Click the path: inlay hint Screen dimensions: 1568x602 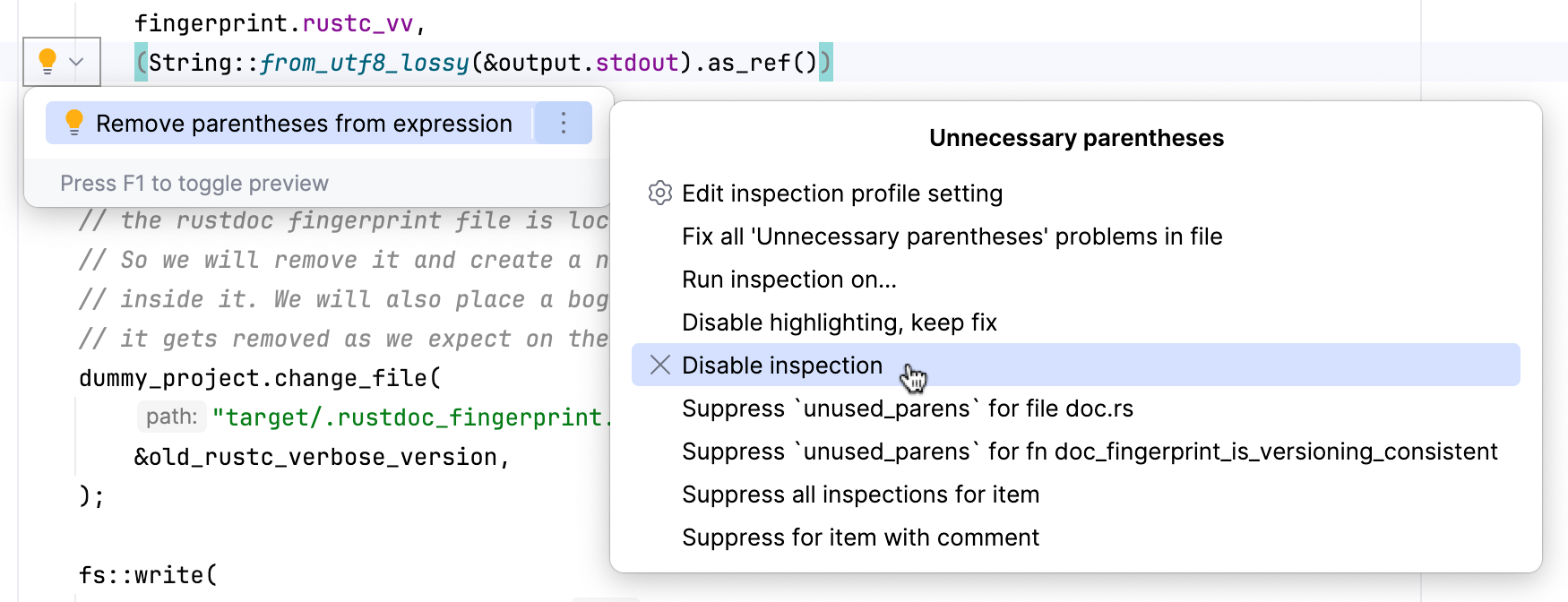click(171, 417)
